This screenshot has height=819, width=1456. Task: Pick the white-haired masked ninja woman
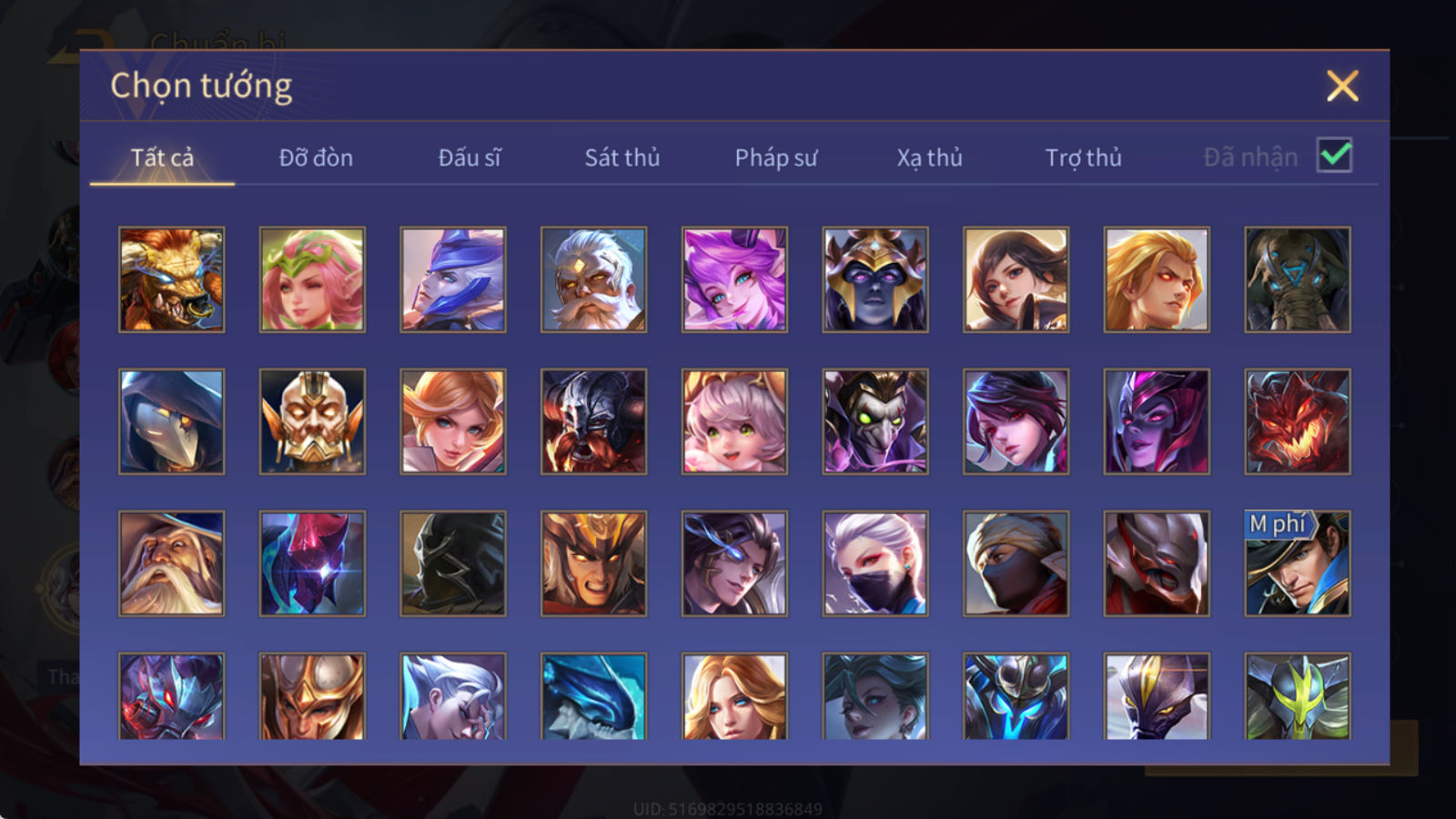tap(875, 563)
